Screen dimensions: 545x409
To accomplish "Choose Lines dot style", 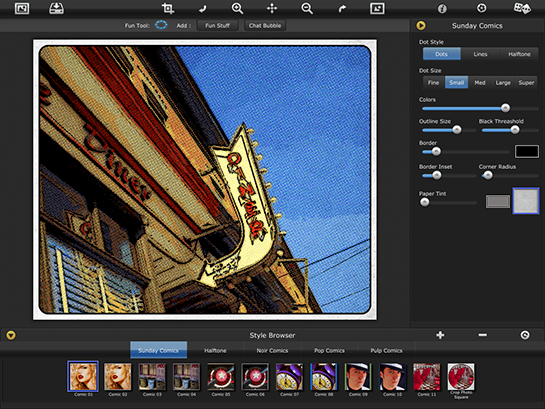I will click(x=480, y=54).
